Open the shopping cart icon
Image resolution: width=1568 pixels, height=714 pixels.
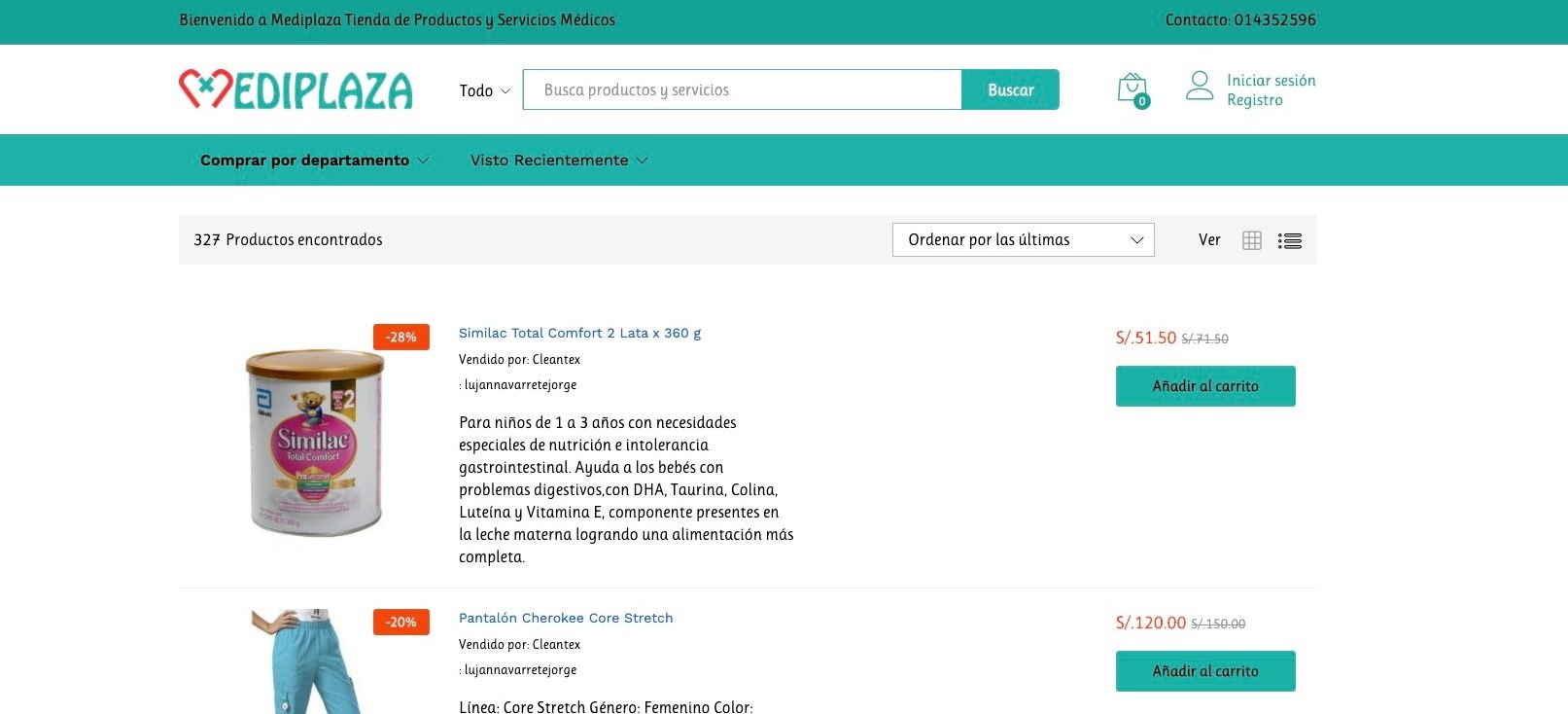pyautogui.click(x=1132, y=89)
